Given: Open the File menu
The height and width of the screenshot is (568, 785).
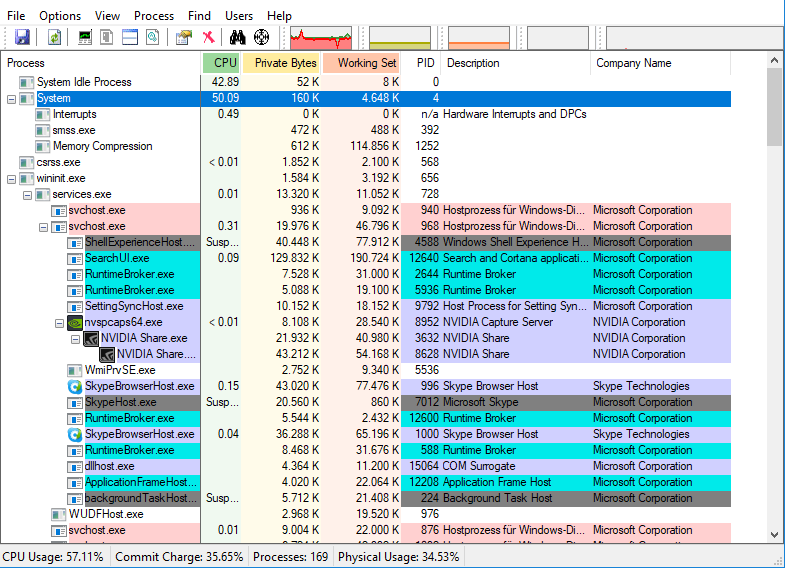Looking at the screenshot, I should coord(16,16).
